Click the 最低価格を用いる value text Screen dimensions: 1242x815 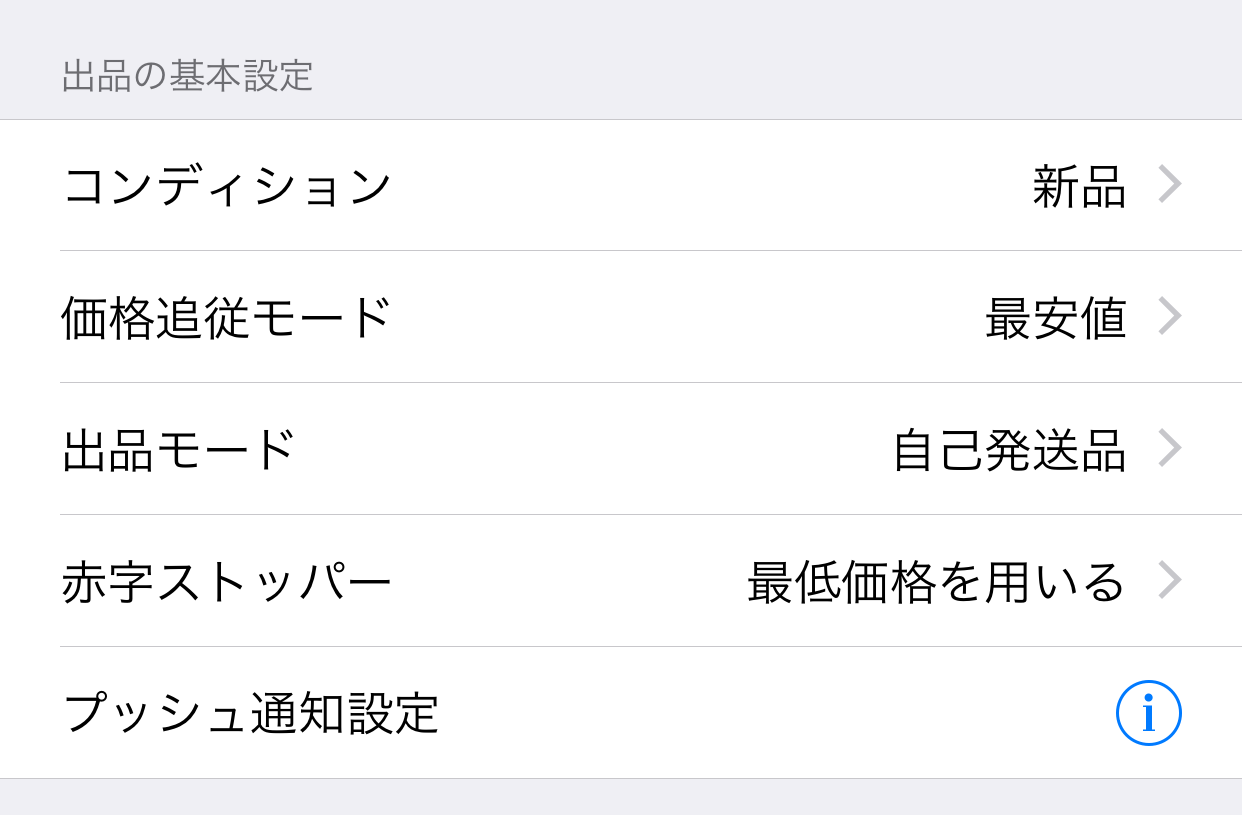pos(937,582)
